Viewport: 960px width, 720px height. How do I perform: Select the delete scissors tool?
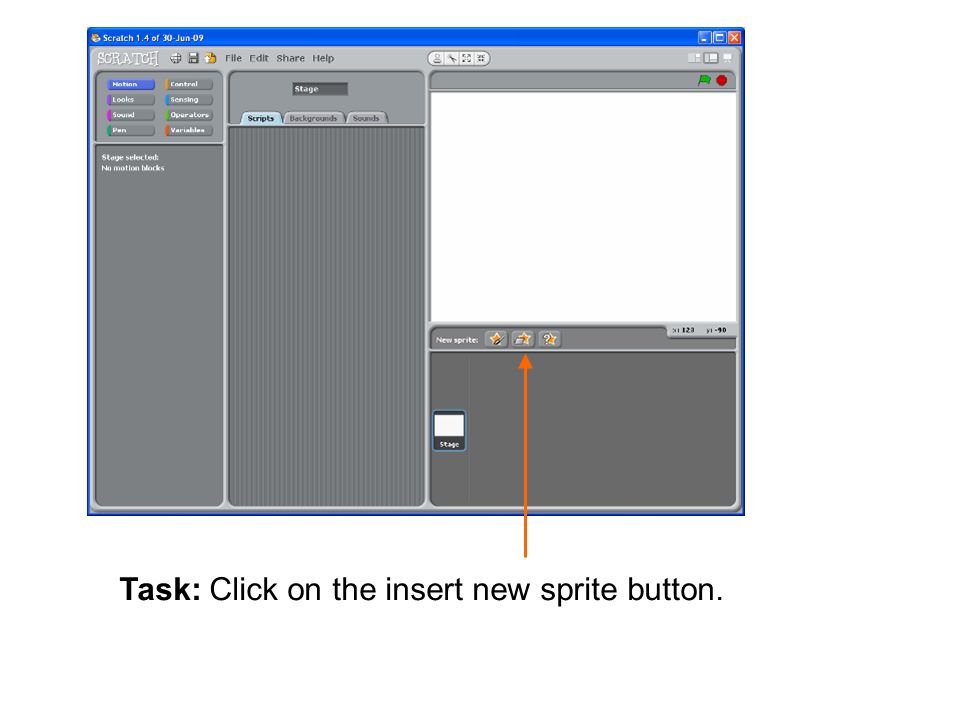[452, 58]
